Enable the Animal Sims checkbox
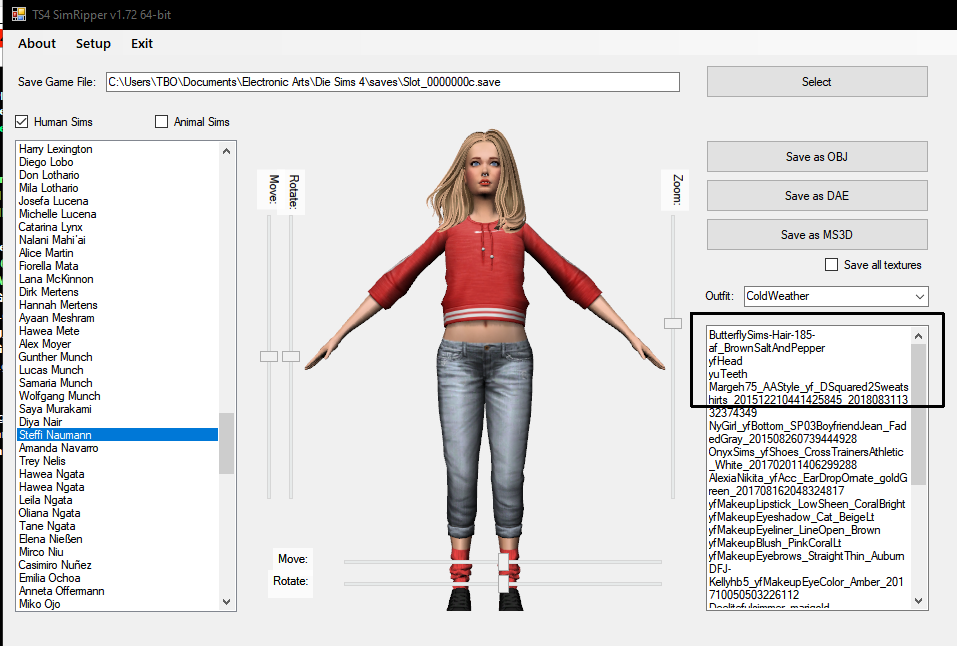The image size is (957, 646). point(162,122)
